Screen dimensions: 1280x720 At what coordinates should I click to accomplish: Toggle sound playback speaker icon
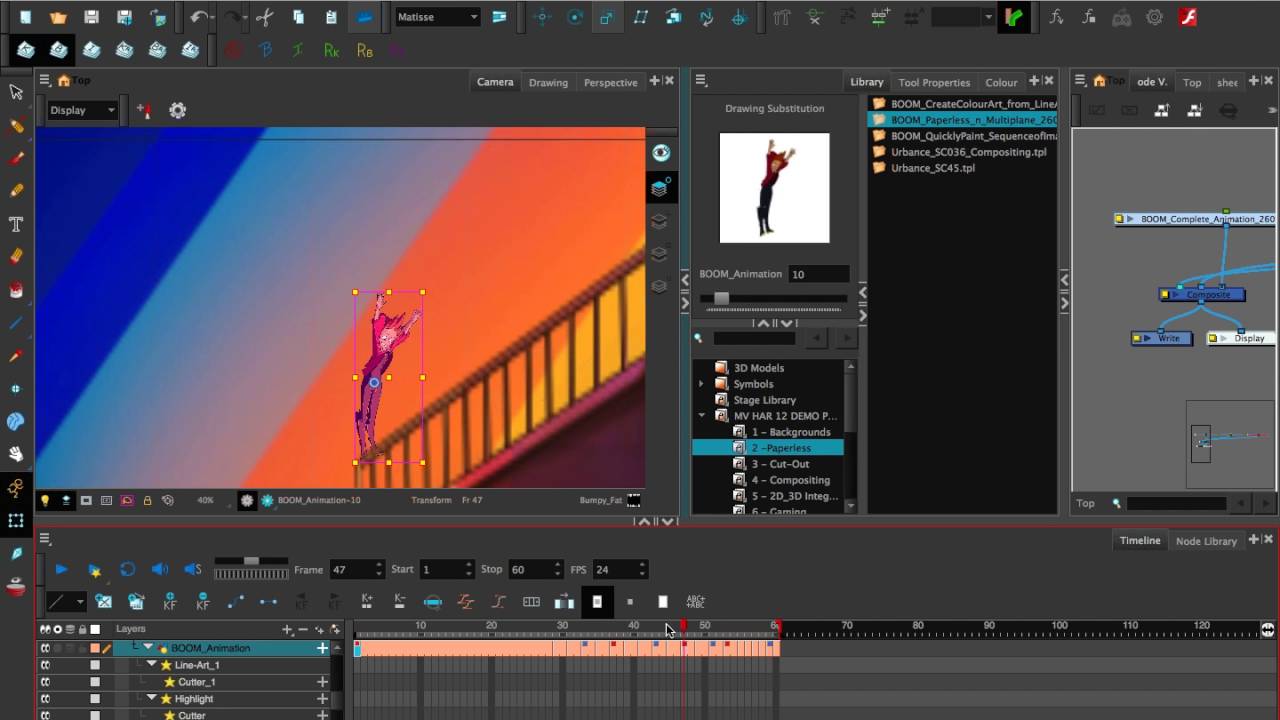click(x=160, y=569)
